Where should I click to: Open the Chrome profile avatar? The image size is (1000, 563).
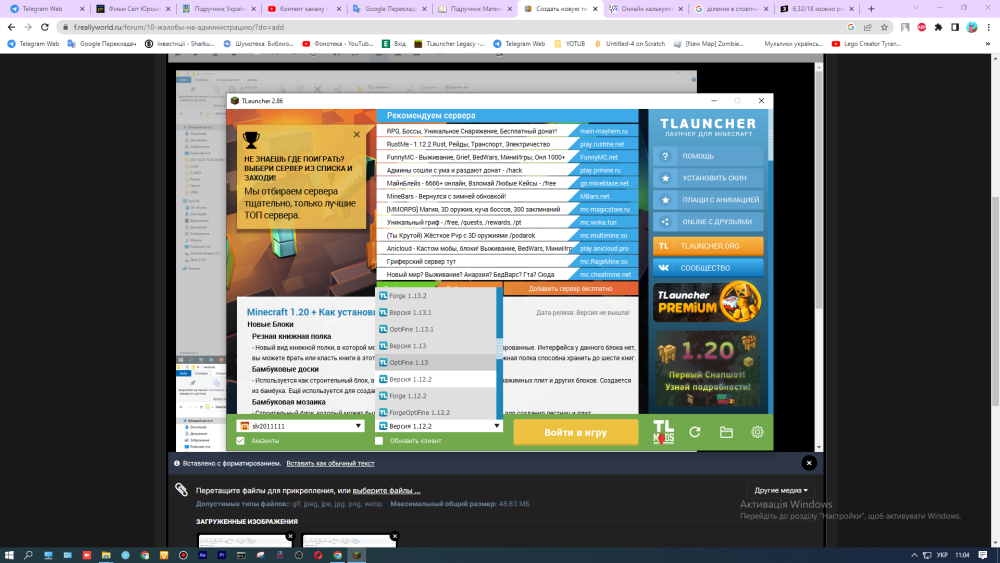(x=971, y=27)
